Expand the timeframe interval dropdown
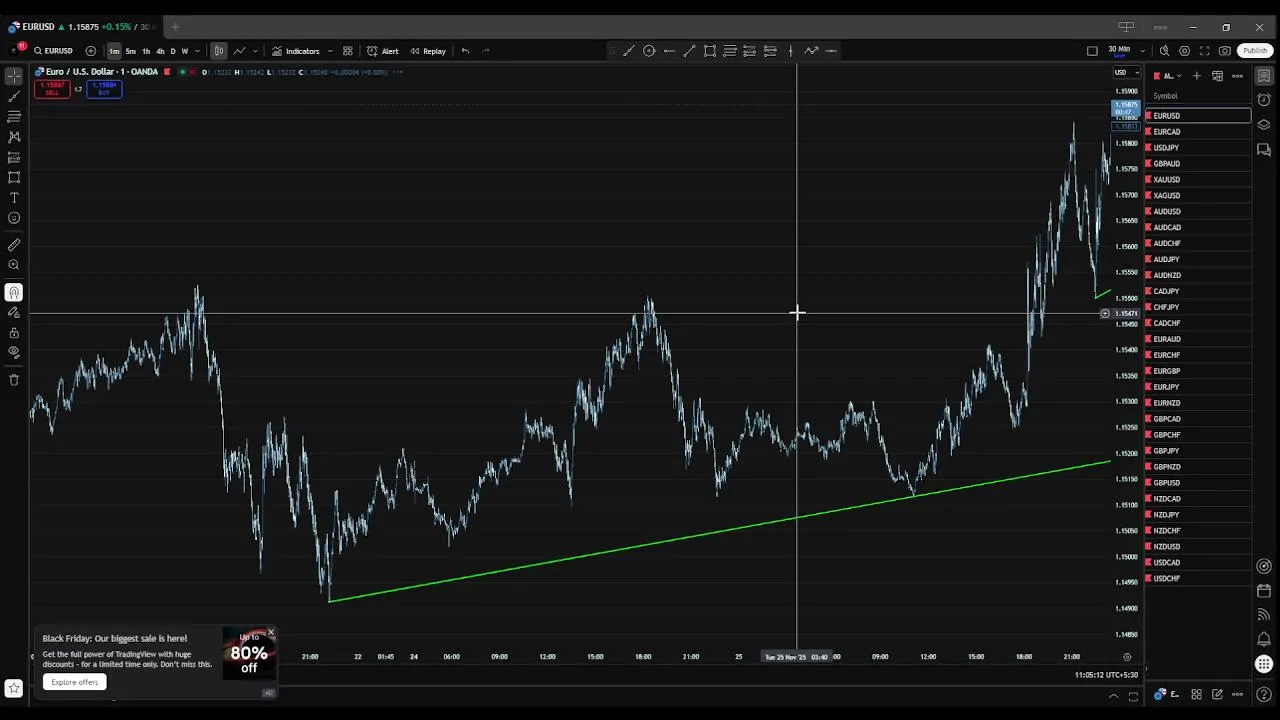This screenshot has width=1280, height=720. pos(197,51)
